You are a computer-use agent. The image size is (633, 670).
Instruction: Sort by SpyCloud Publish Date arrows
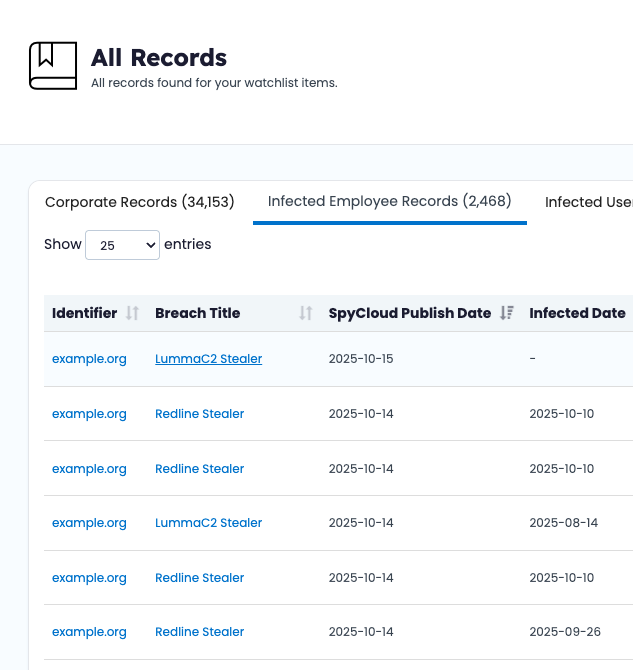[507, 313]
